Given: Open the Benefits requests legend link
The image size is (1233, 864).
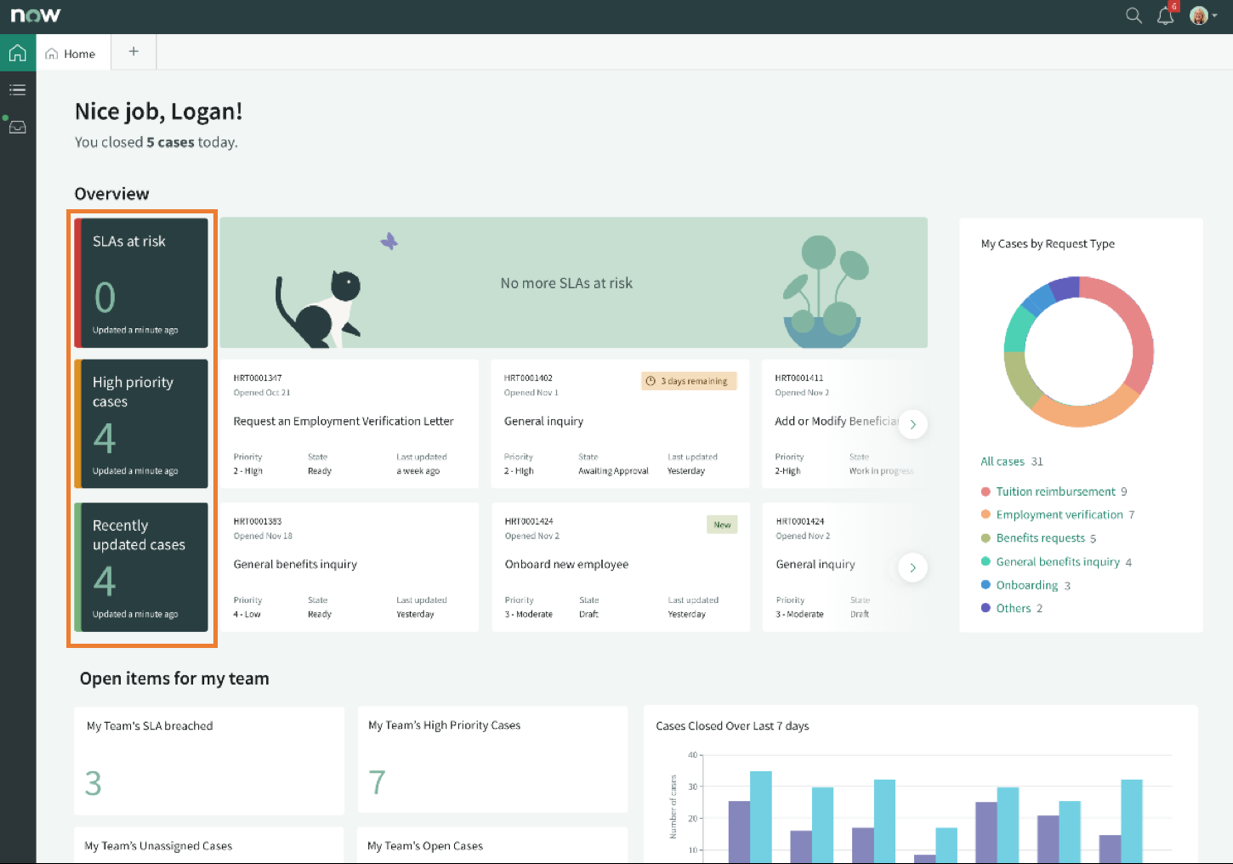Looking at the screenshot, I should click(x=1040, y=538).
